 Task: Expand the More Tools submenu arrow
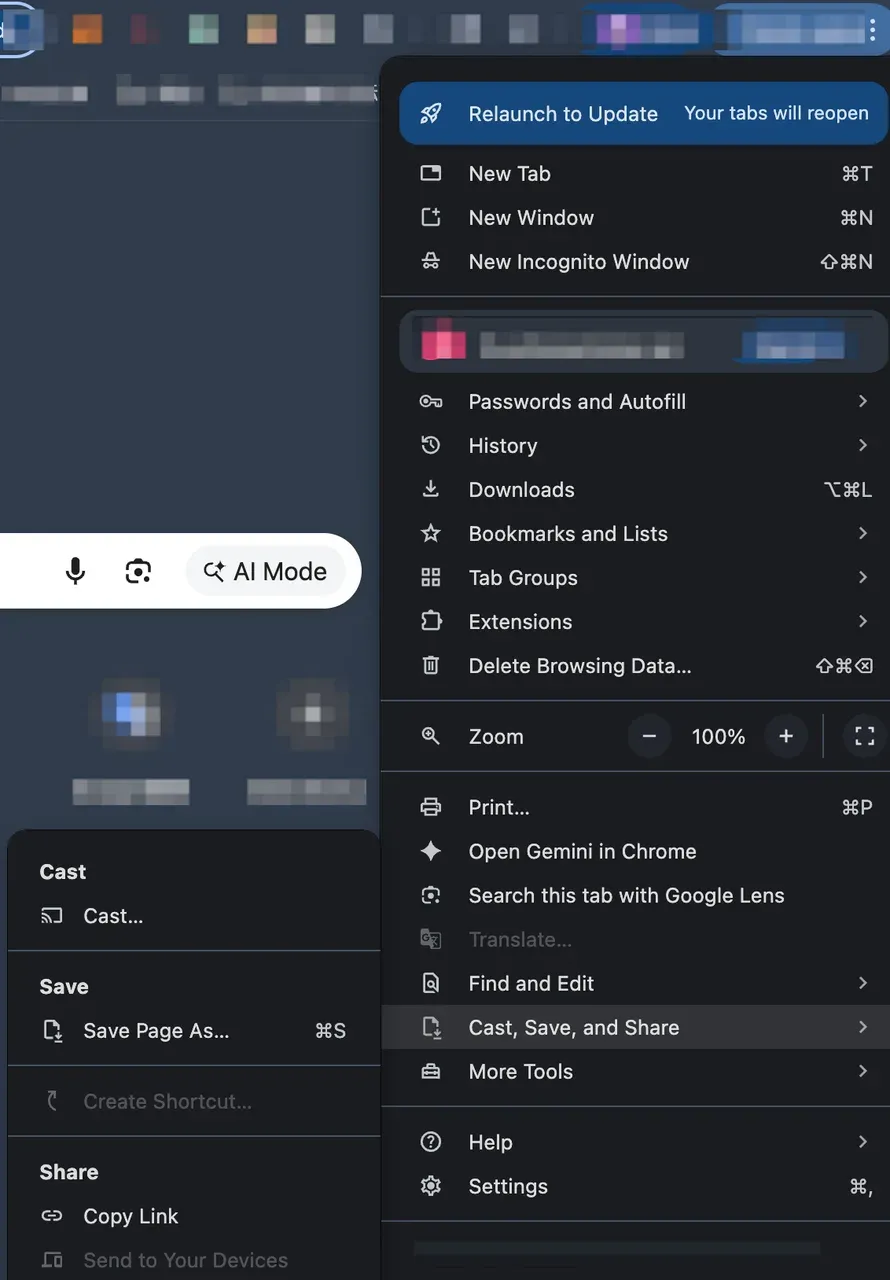coord(862,1072)
